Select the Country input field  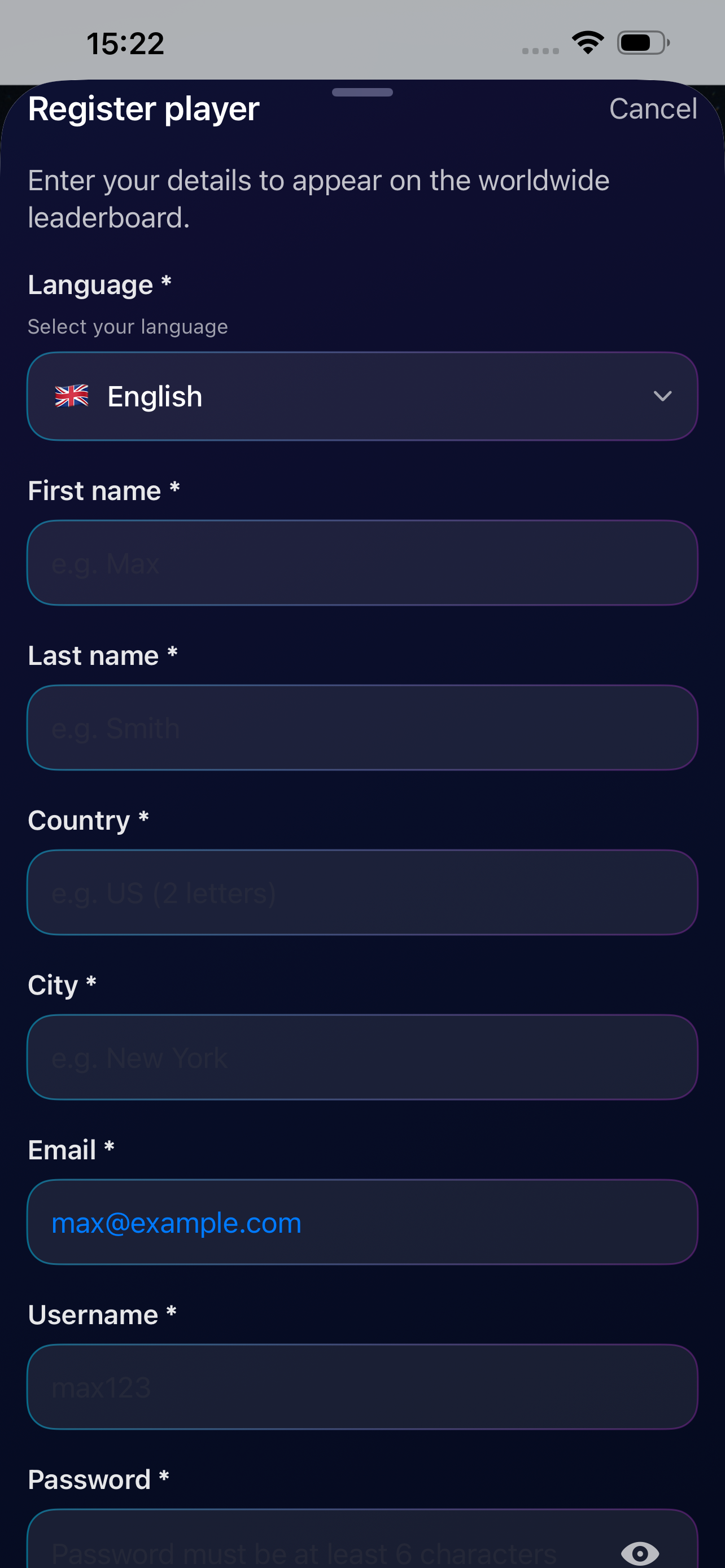(361, 892)
